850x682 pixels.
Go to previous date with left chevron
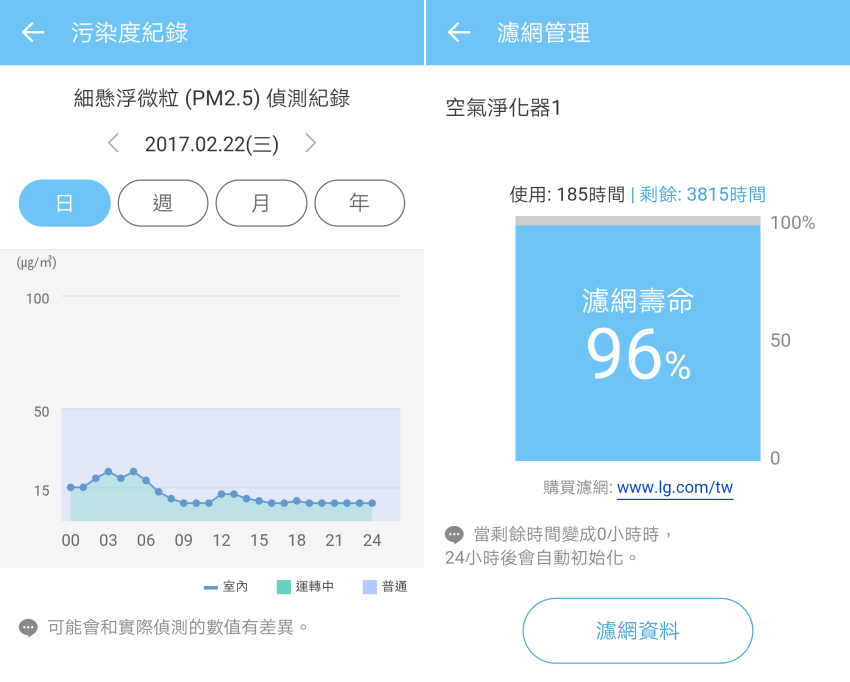pos(113,143)
